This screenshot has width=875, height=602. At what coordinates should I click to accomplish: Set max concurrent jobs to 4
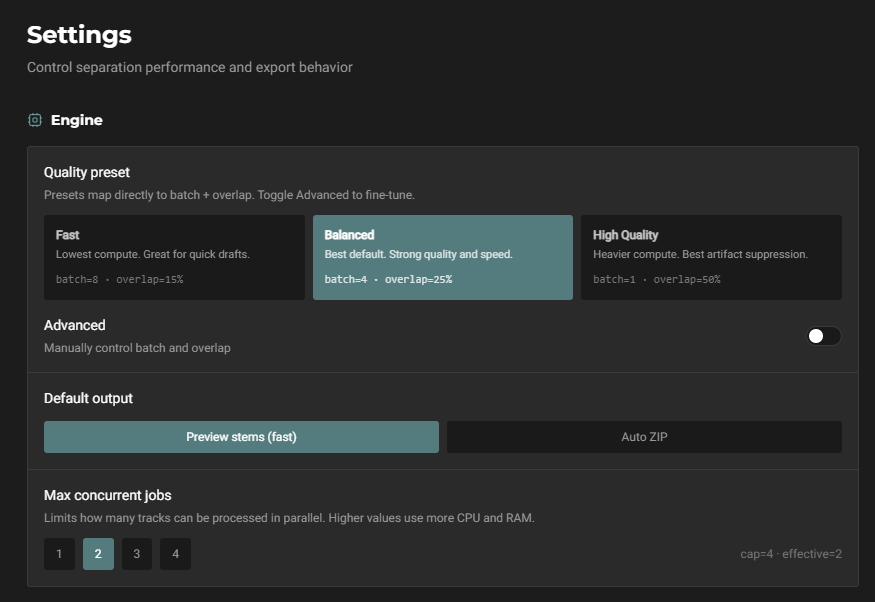point(175,554)
